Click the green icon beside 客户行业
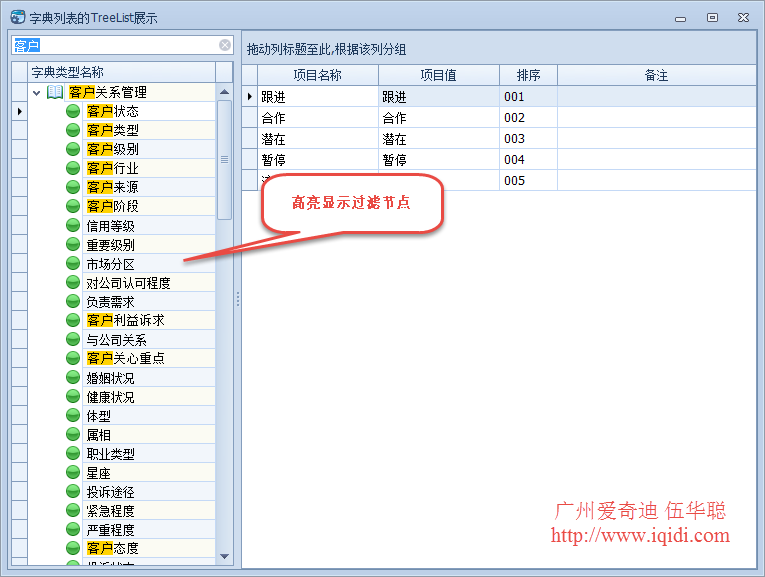 (x=73, y=168)
